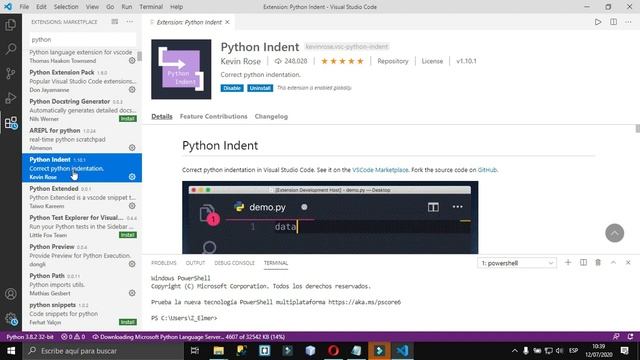Switch to Problems panel tab

[x=164, y=263]
